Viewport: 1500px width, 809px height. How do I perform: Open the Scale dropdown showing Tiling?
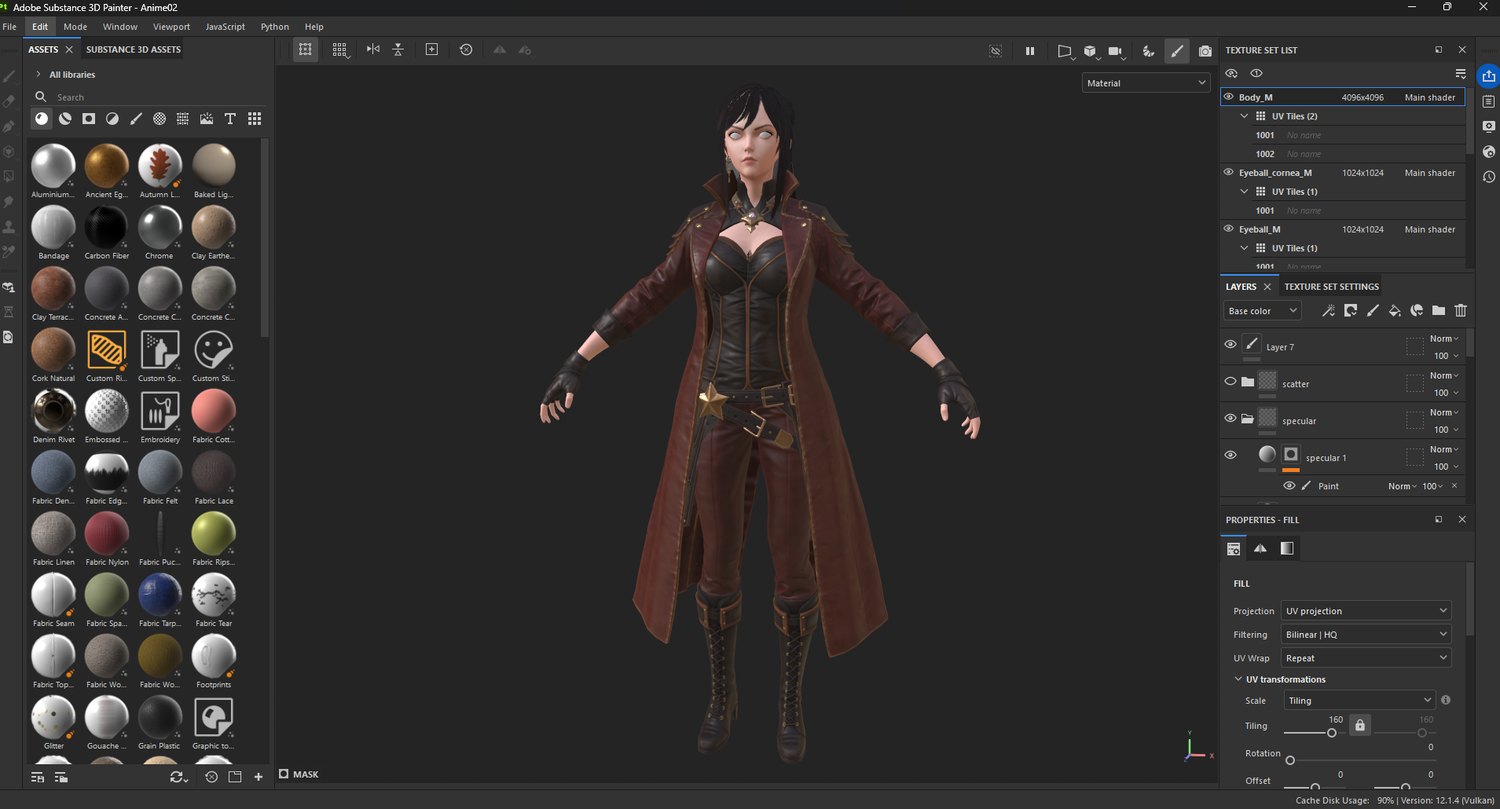coord(1359,701)
